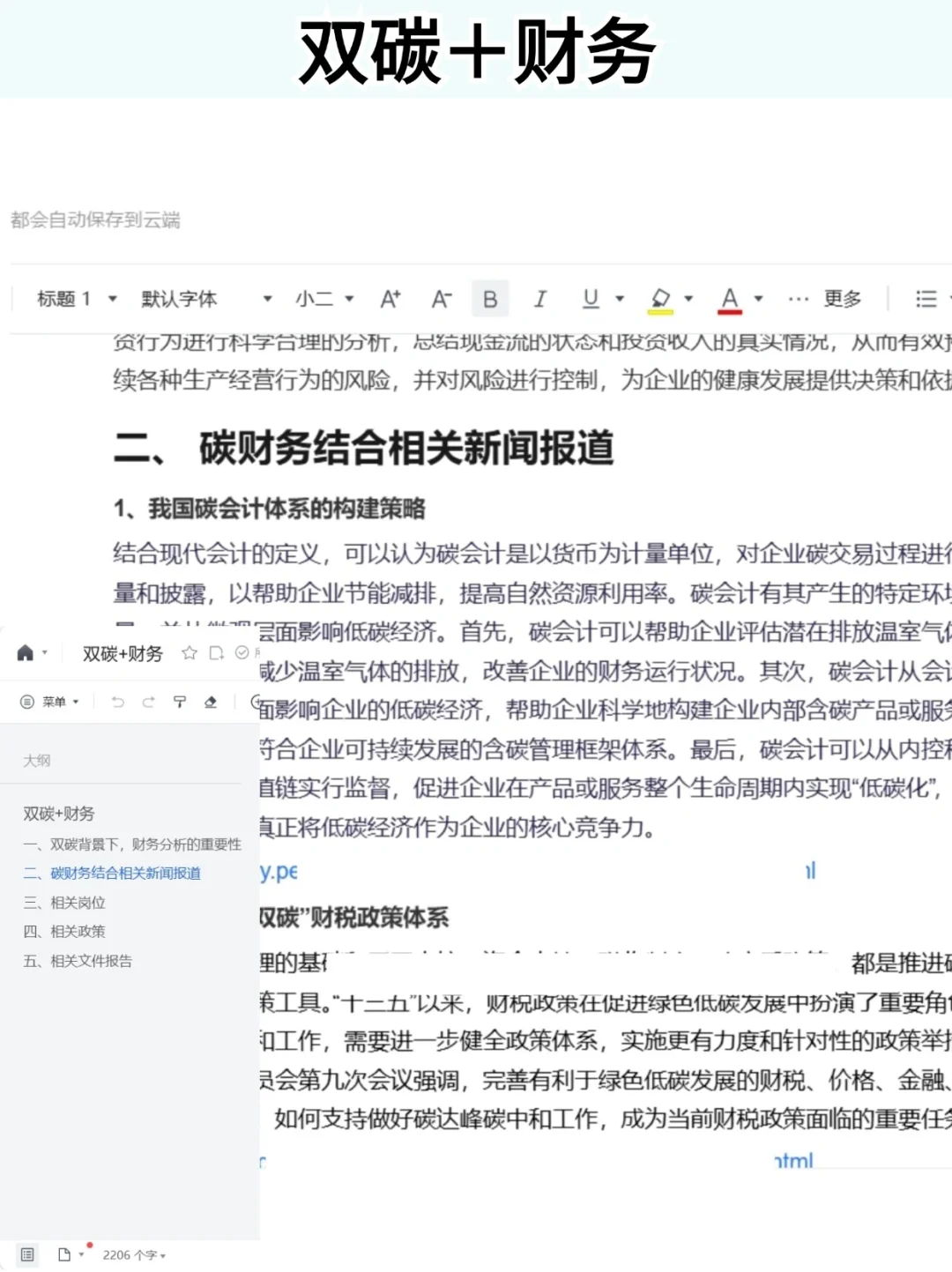
Task: Open the 菜单 menu
Action: pos(50,702)
